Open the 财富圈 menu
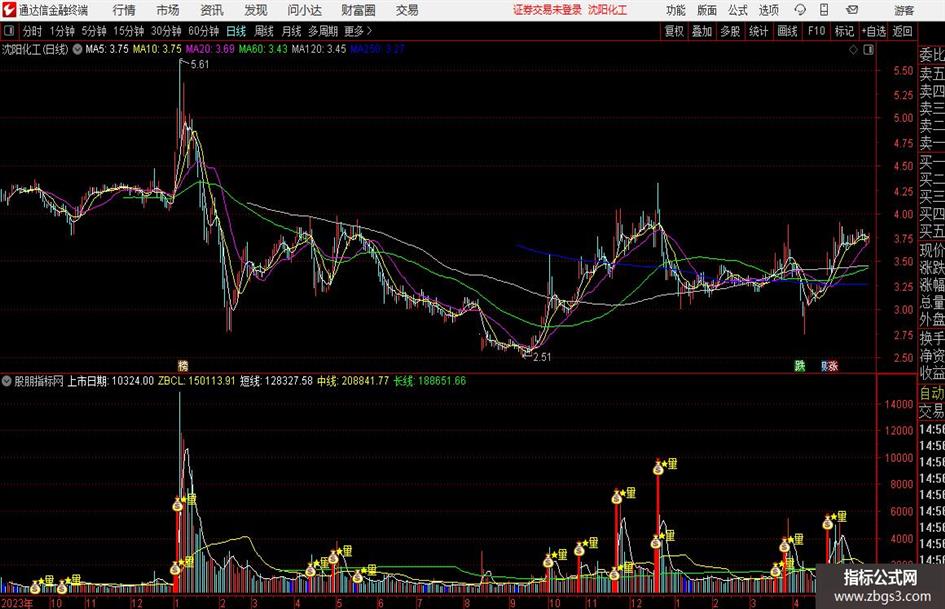The height and width of the screenshot is (609, 945). (x=358, y=10)
